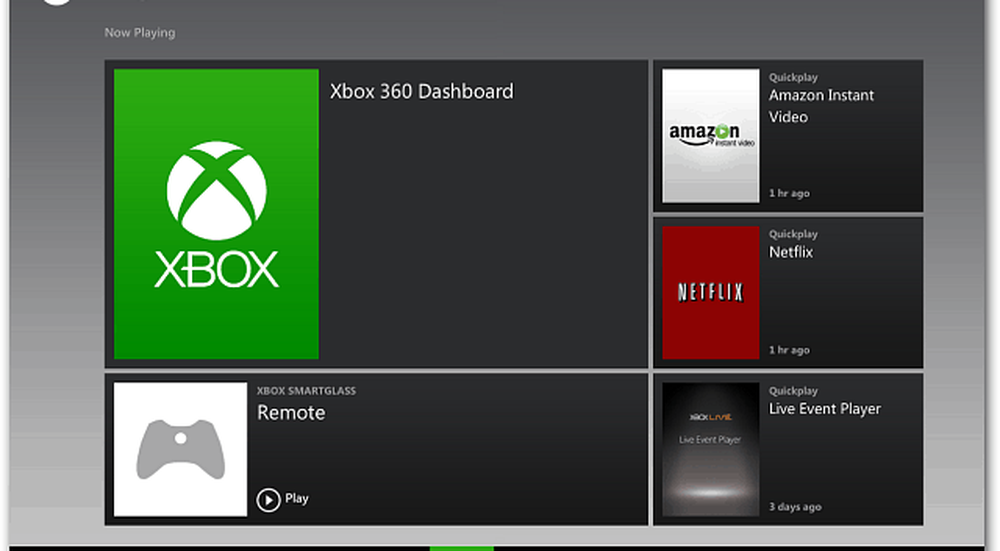This screenshot has width=1000, height=551.
Task: Open the Xbox 360 Dashboard title
Action: click(421, 91)
